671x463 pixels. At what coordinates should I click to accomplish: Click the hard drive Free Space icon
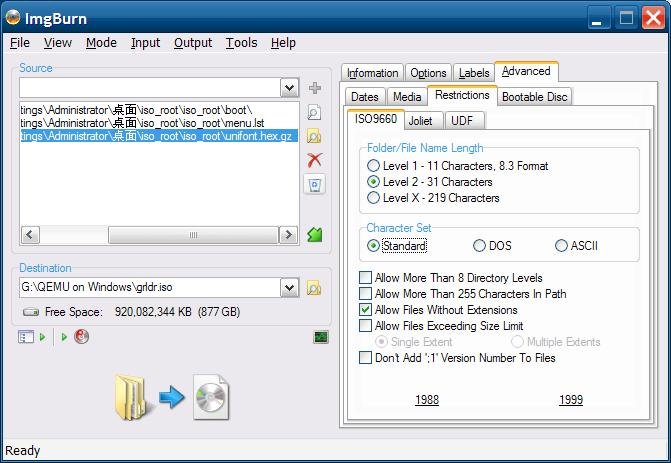point(31,312)
